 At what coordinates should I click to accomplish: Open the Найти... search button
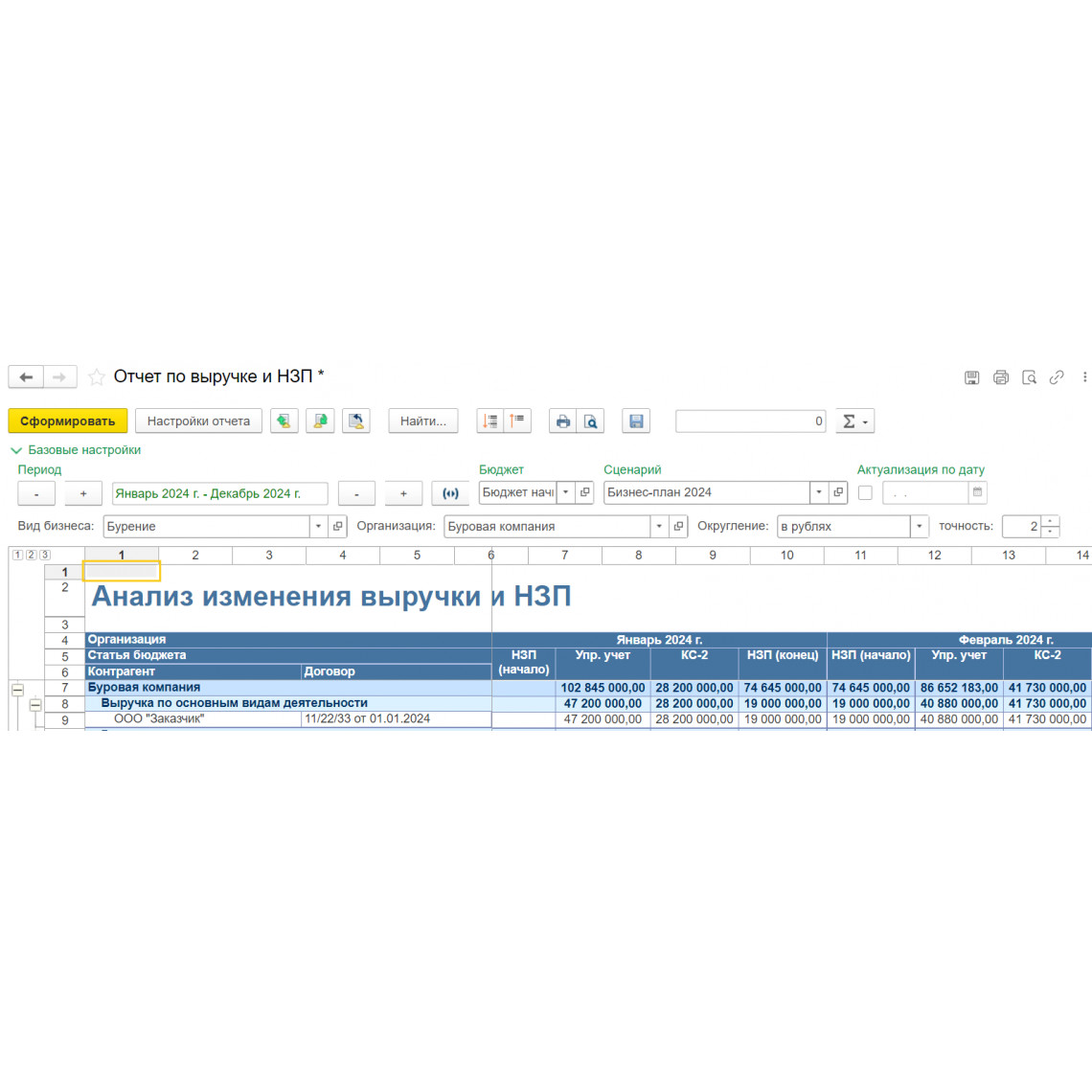point(422,421)
